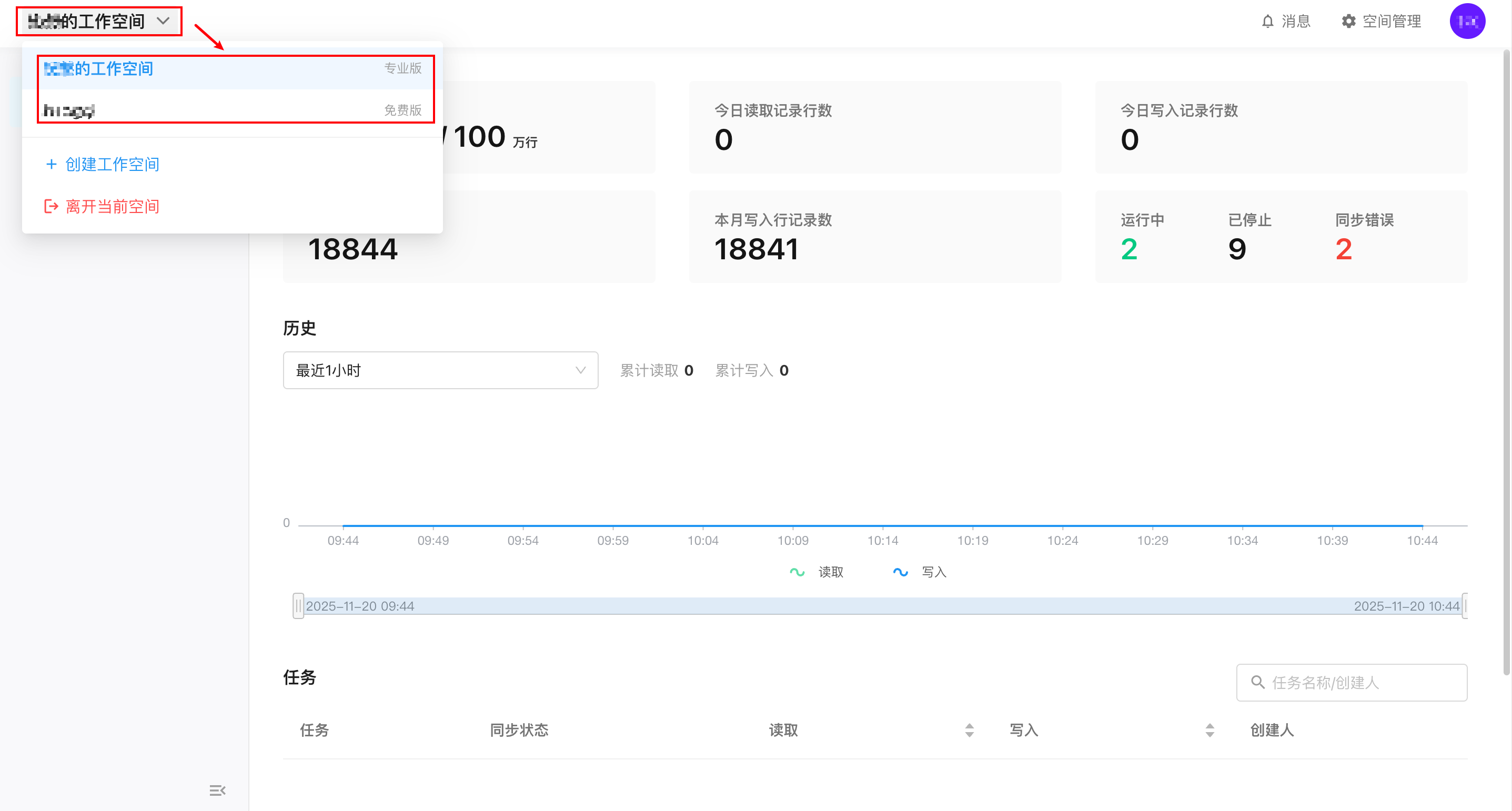The image size is (1512, 811).
Task: Click the right handle of the time range slider
Action: click(x=1465, y=605)
